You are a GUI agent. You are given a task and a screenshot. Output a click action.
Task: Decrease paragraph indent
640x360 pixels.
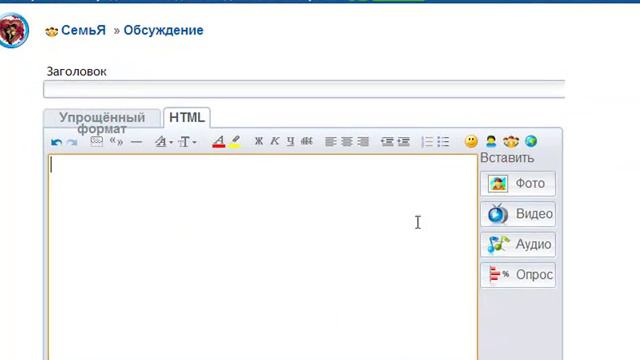[387, 142]
